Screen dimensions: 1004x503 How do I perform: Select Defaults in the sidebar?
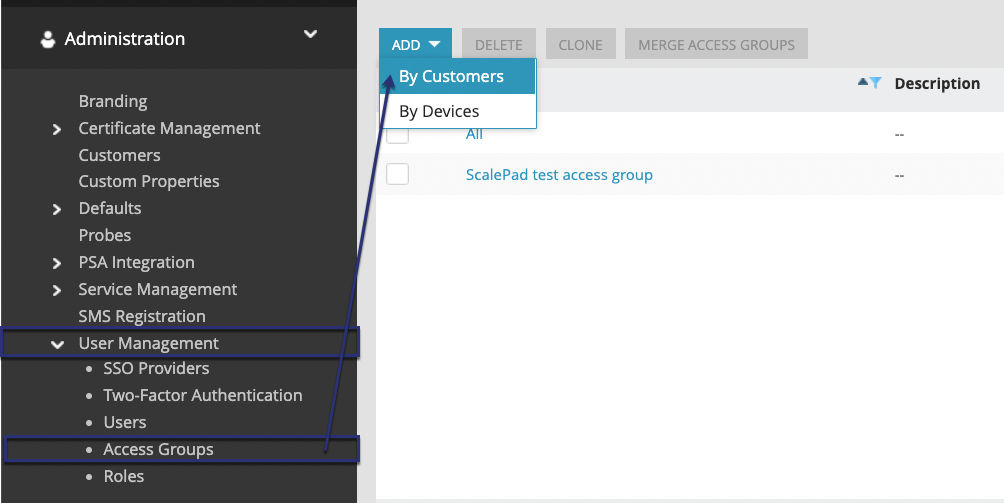click(109, 208)
